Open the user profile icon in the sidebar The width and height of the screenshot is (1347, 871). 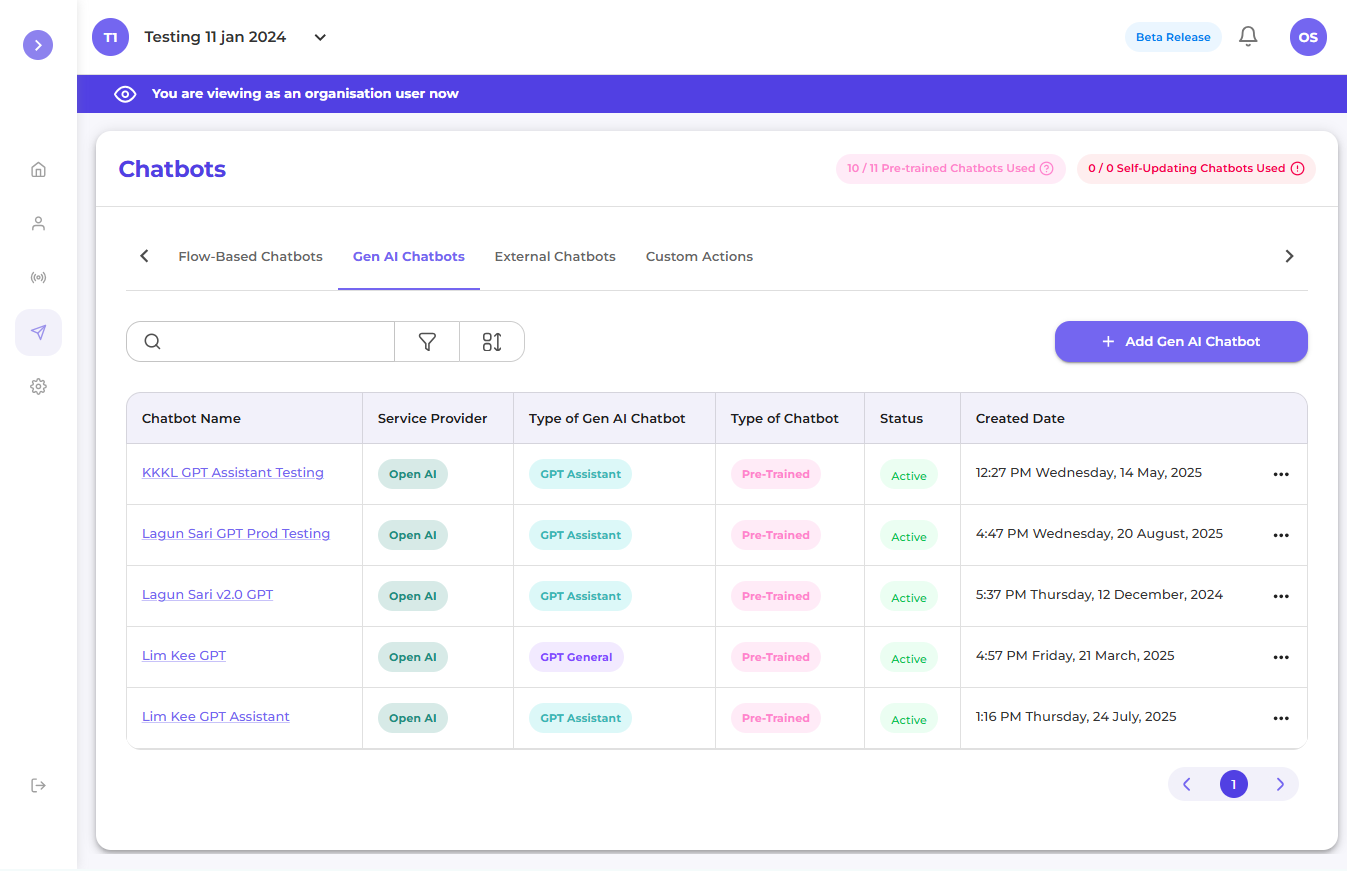38,223
